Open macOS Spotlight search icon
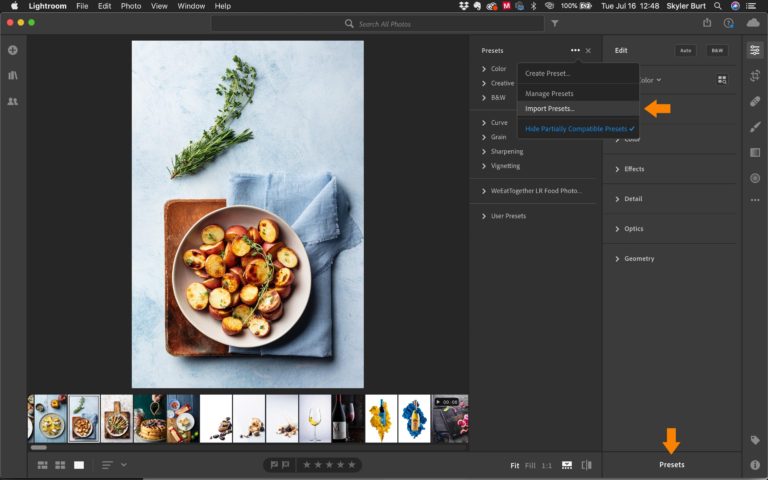Image resolution: width=768 pixels, height=480 pixels. (x=718, y=6)
